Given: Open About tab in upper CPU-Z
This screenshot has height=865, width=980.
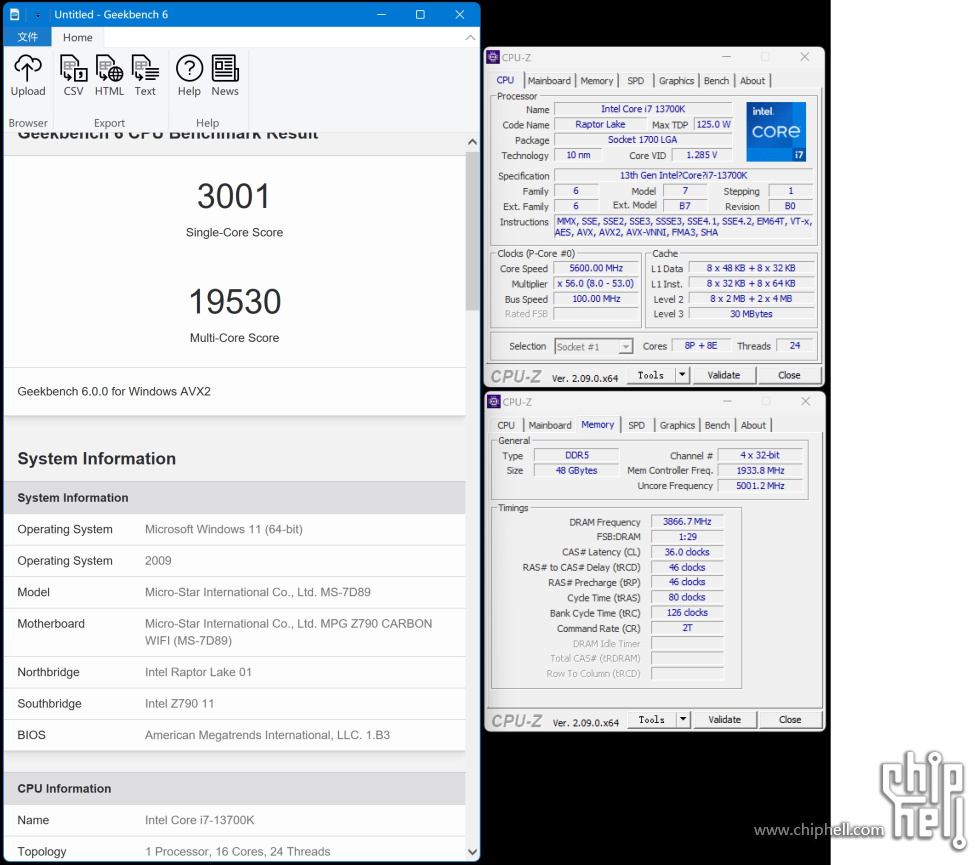Looking at the screenshot, I should click(x=752, y=81).
